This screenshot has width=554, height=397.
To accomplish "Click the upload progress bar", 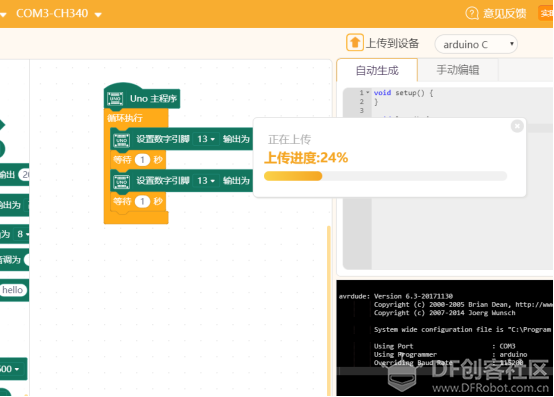I will (385, 176).
